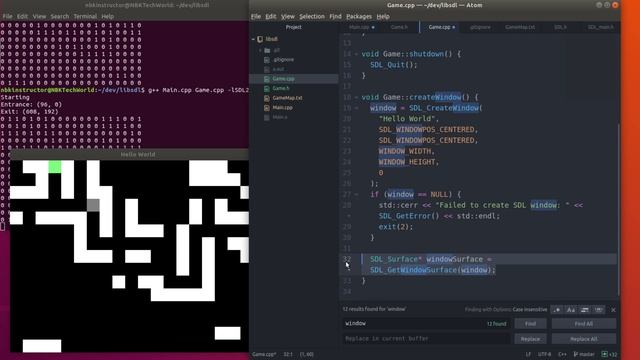Click the Hello World window title bar
640x360 pixels.
[129, 154]
